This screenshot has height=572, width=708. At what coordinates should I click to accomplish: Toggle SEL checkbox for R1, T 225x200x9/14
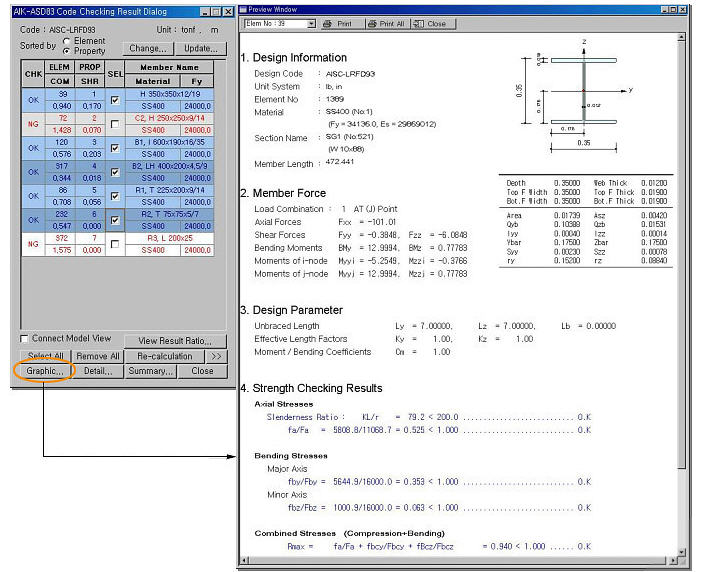(115, 196)
